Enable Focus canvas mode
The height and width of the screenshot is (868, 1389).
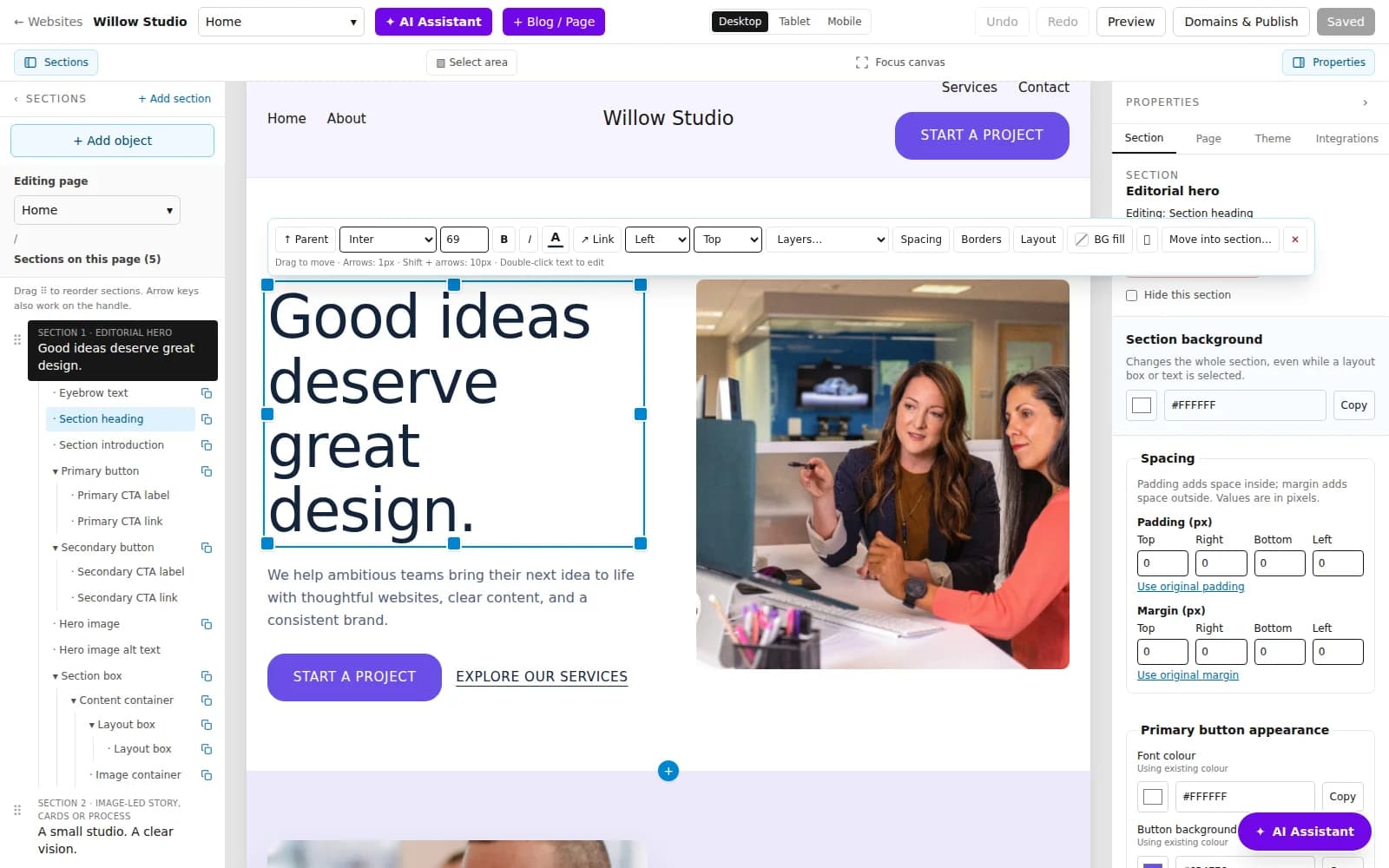[900, 62]
